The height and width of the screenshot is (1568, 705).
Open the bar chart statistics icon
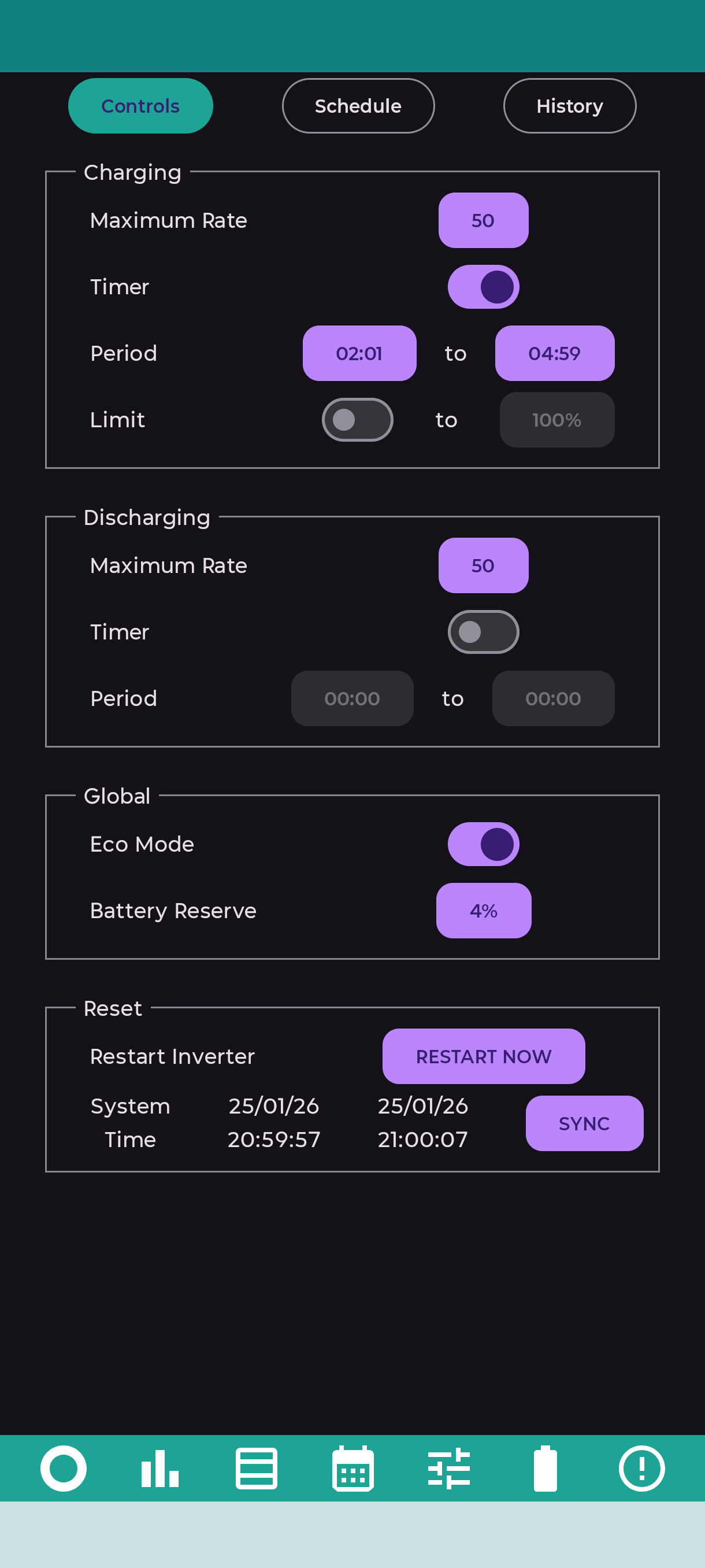coord(160,1468)
